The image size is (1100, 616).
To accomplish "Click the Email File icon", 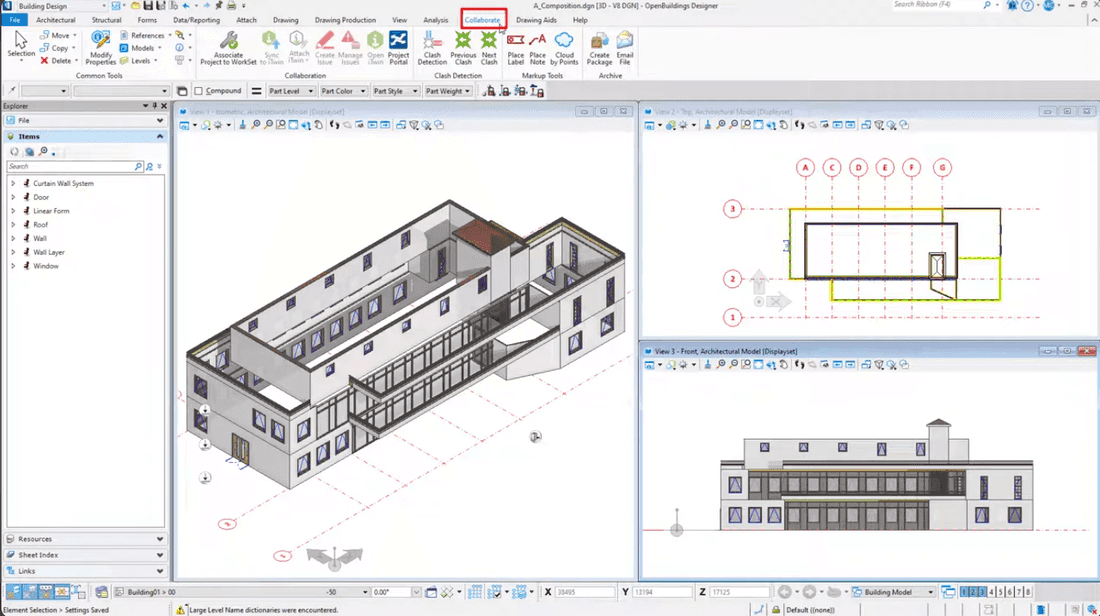I will [x=624, y=48].
